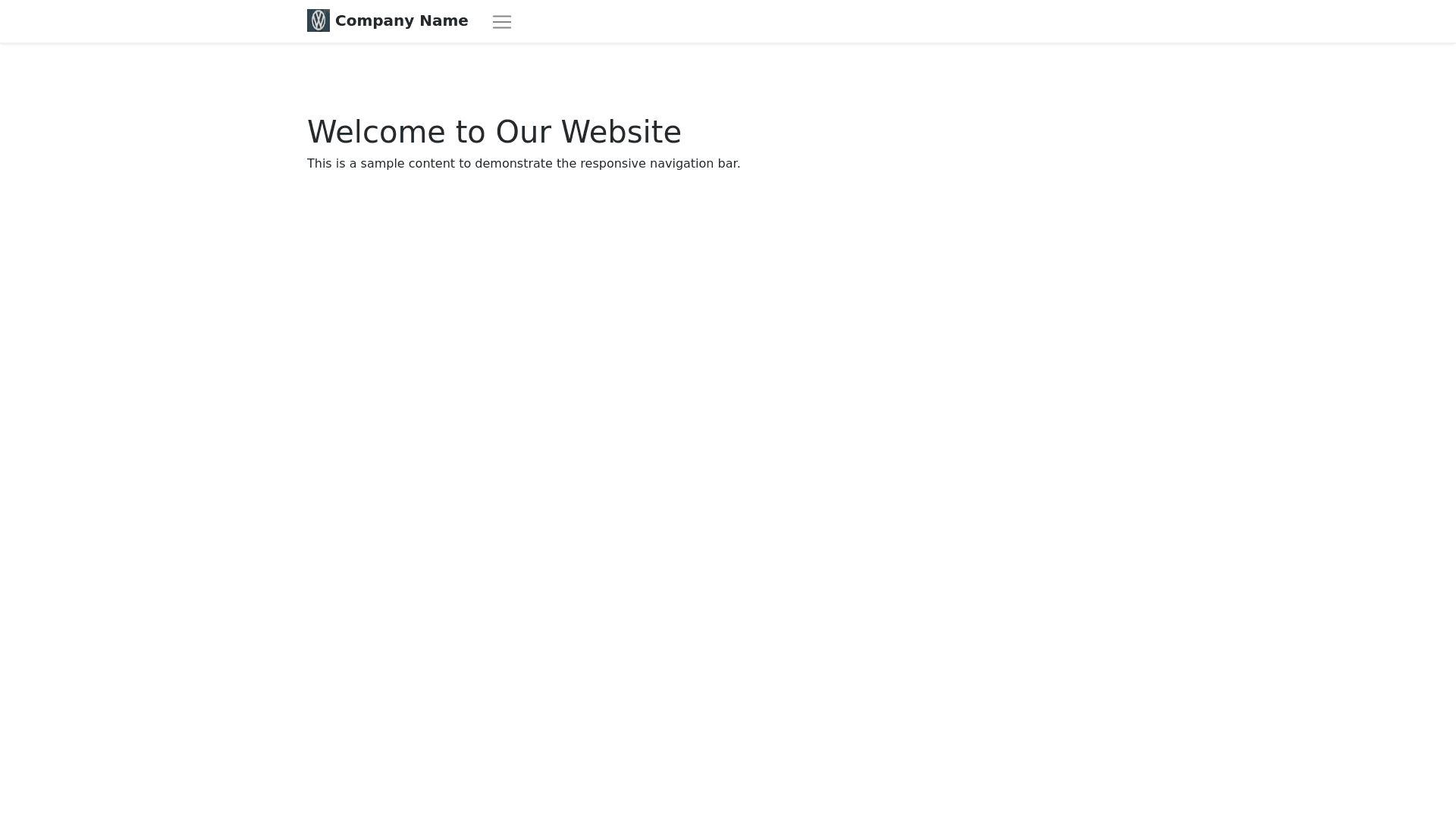
Task: Click the word 'content' in the paragraph
Action: [x=431, y=164]
